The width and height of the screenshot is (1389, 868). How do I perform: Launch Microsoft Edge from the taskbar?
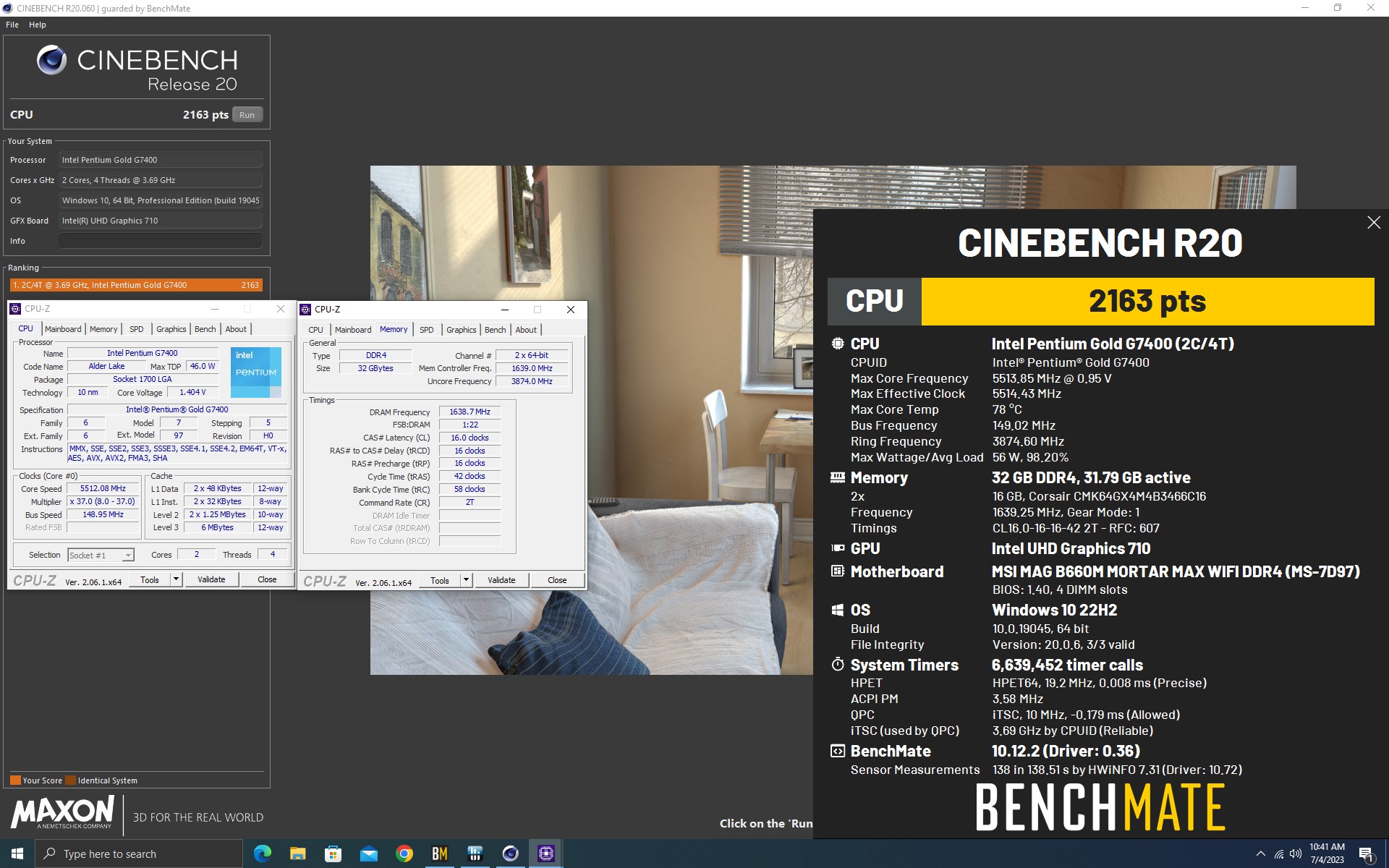pos(262,854)
